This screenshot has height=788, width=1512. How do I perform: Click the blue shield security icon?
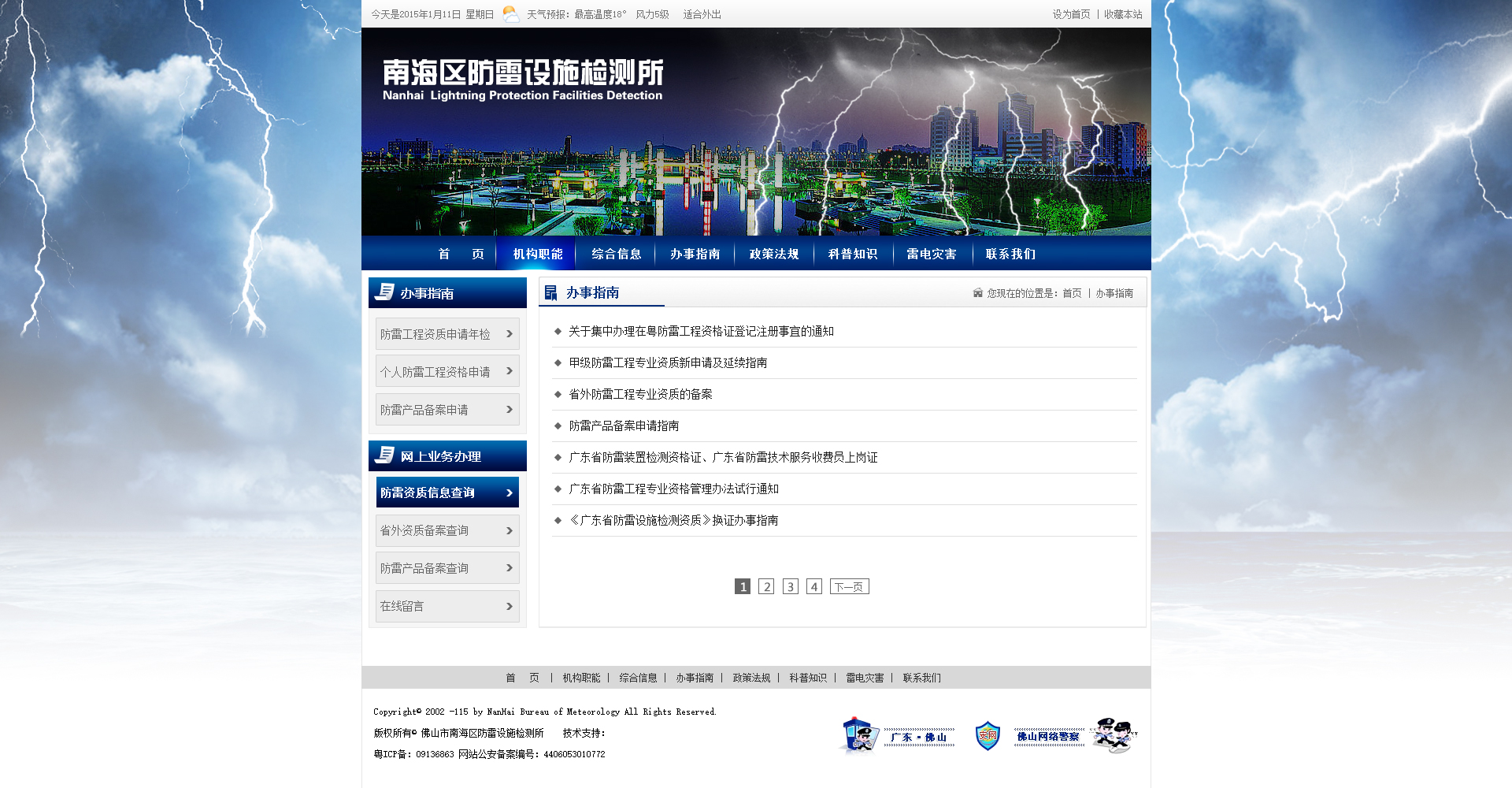point(987,736)
